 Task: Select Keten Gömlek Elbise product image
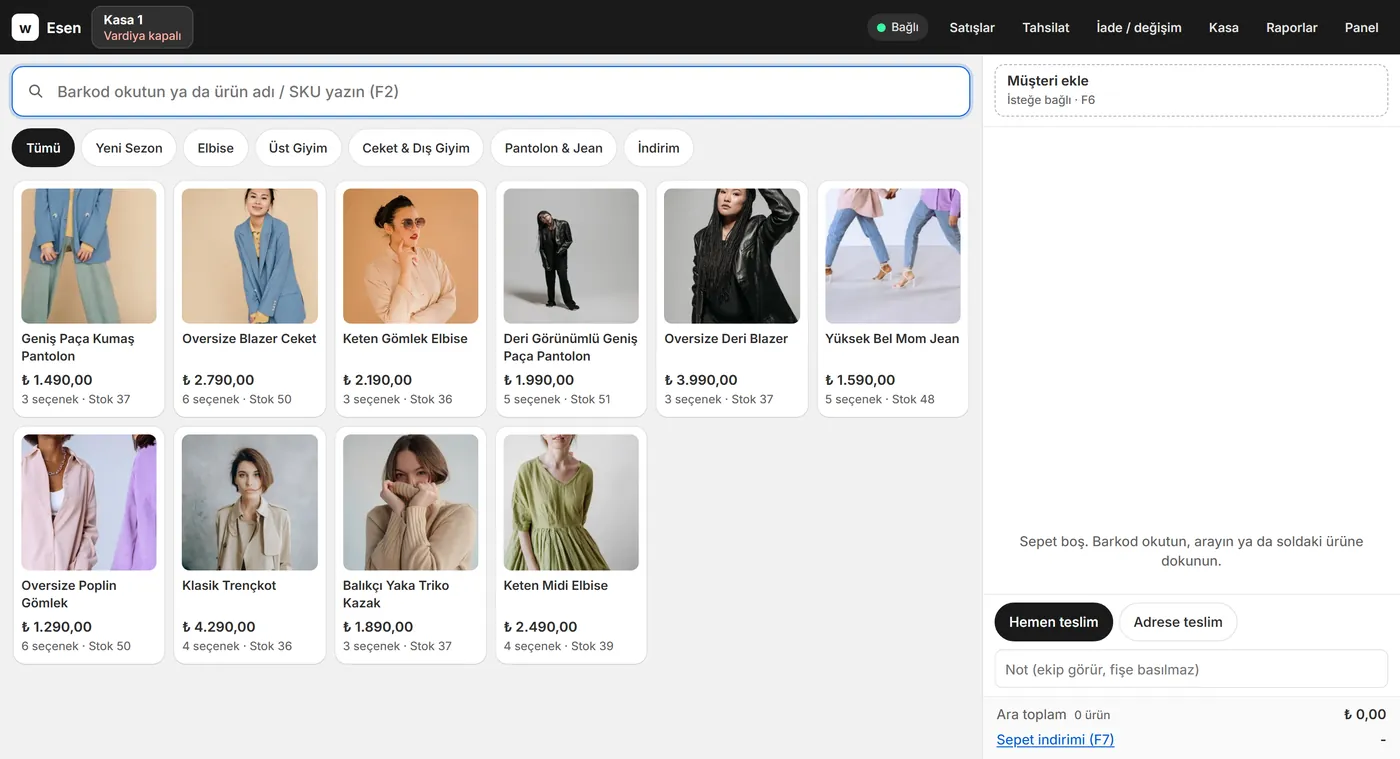point(411,256)
